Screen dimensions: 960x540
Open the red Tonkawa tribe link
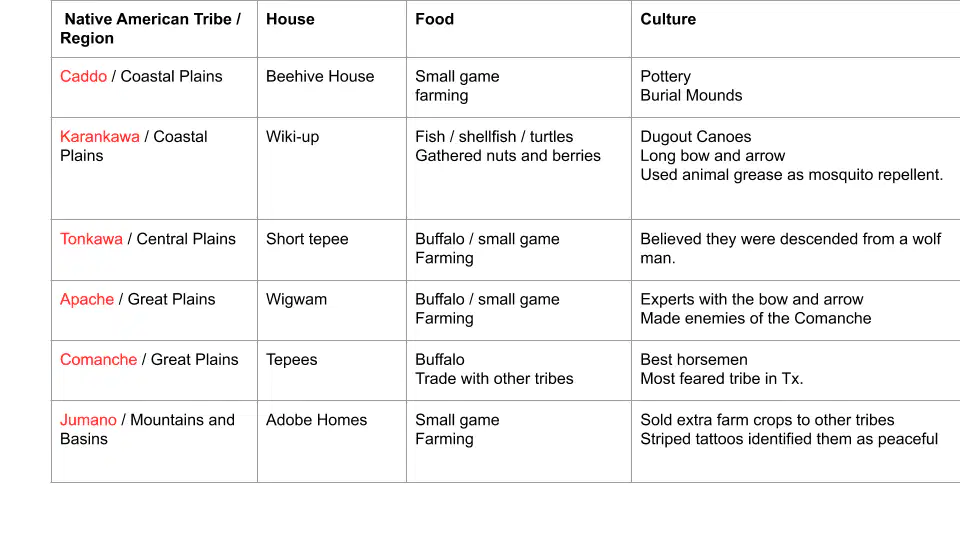coord(91,239)
